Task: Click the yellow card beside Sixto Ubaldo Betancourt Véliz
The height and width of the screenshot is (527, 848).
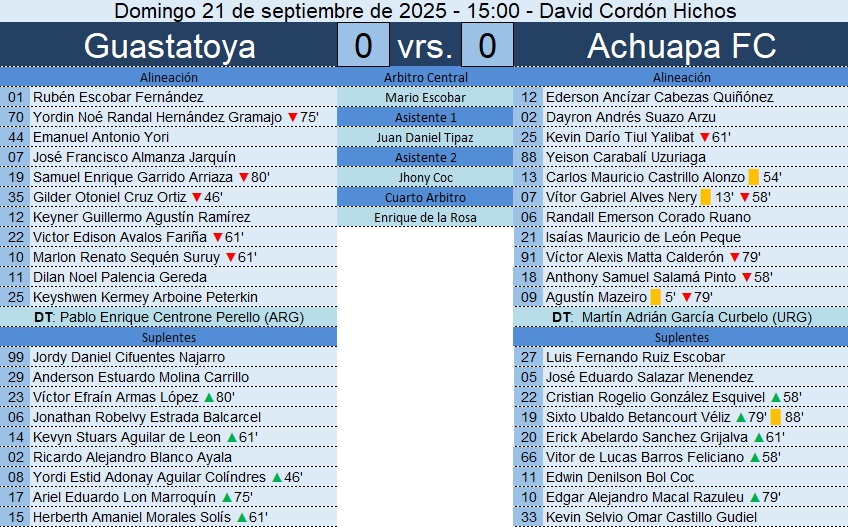Action: click(776, 417)
